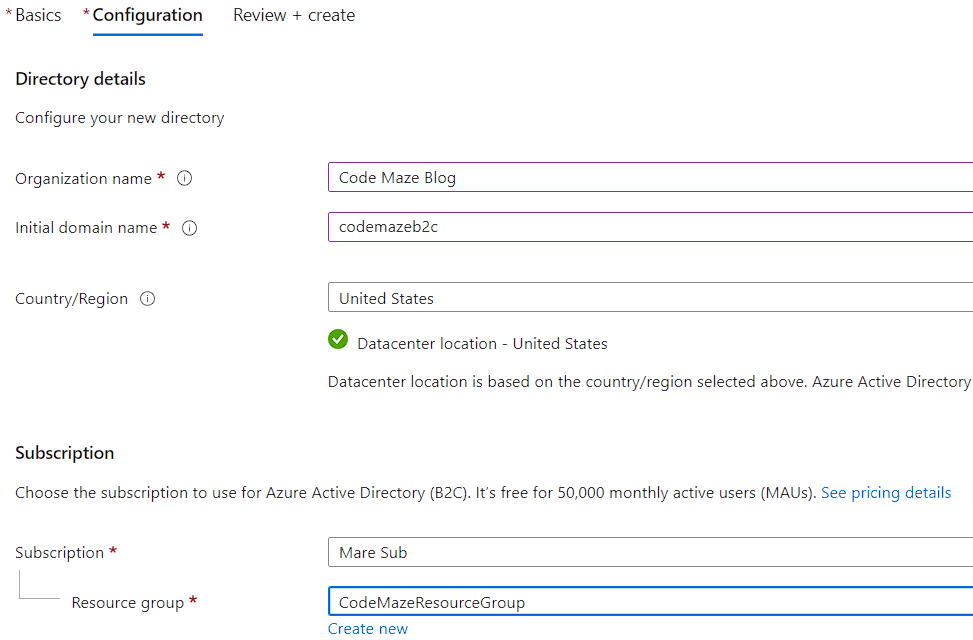Select the Configuration tab
The image size is (973, 640).
(147, 16)
